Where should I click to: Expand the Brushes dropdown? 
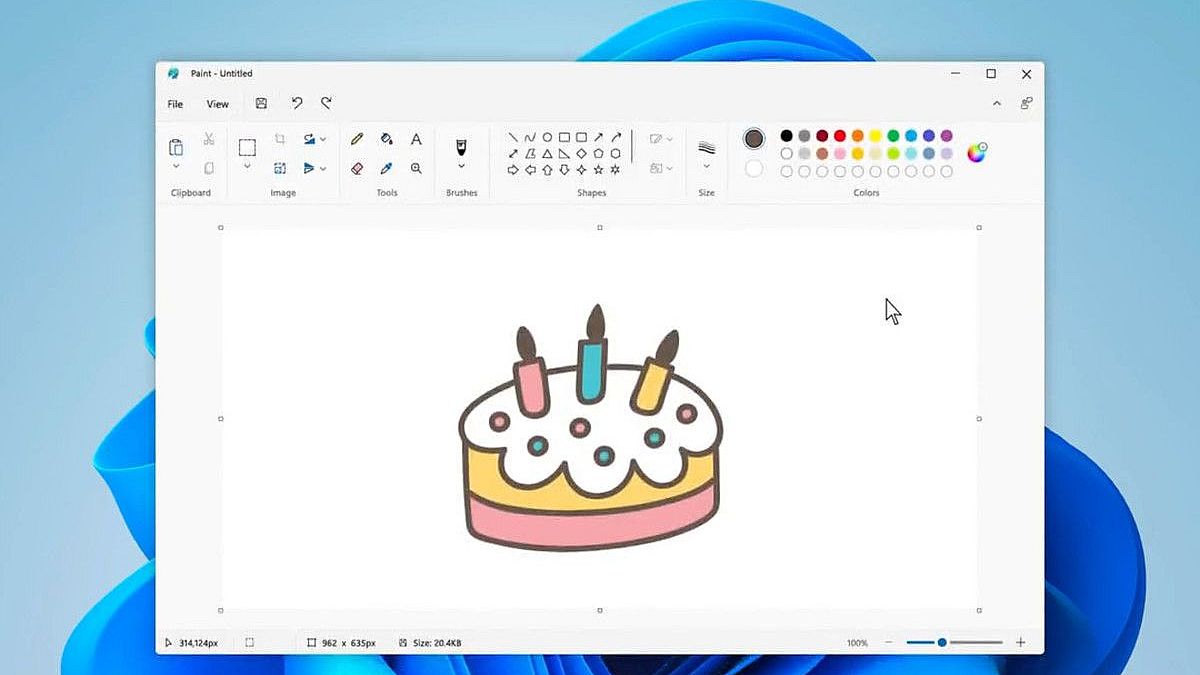[x=461, y=166]
